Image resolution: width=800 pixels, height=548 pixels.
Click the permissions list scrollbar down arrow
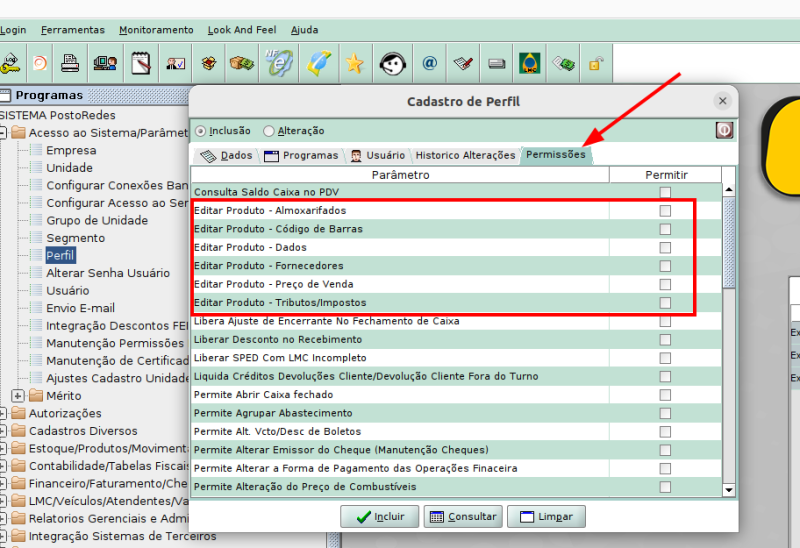[729, 489]
